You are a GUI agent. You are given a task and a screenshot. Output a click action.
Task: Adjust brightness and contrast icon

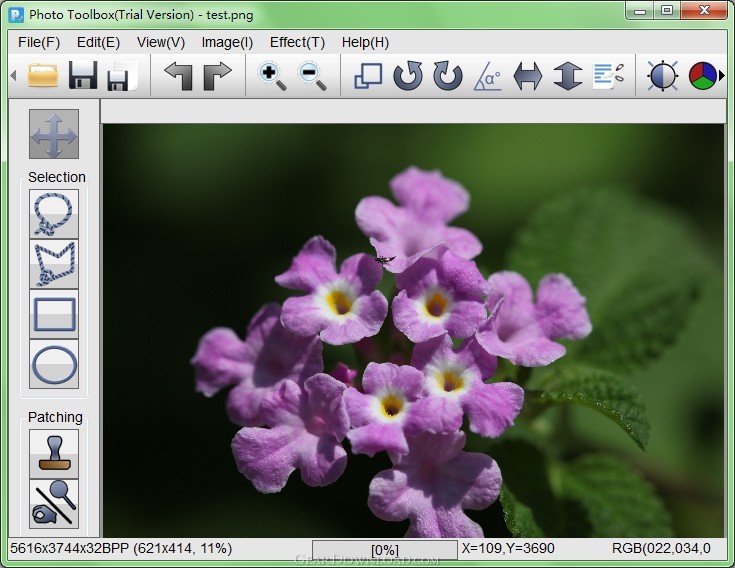pos(663,75)
